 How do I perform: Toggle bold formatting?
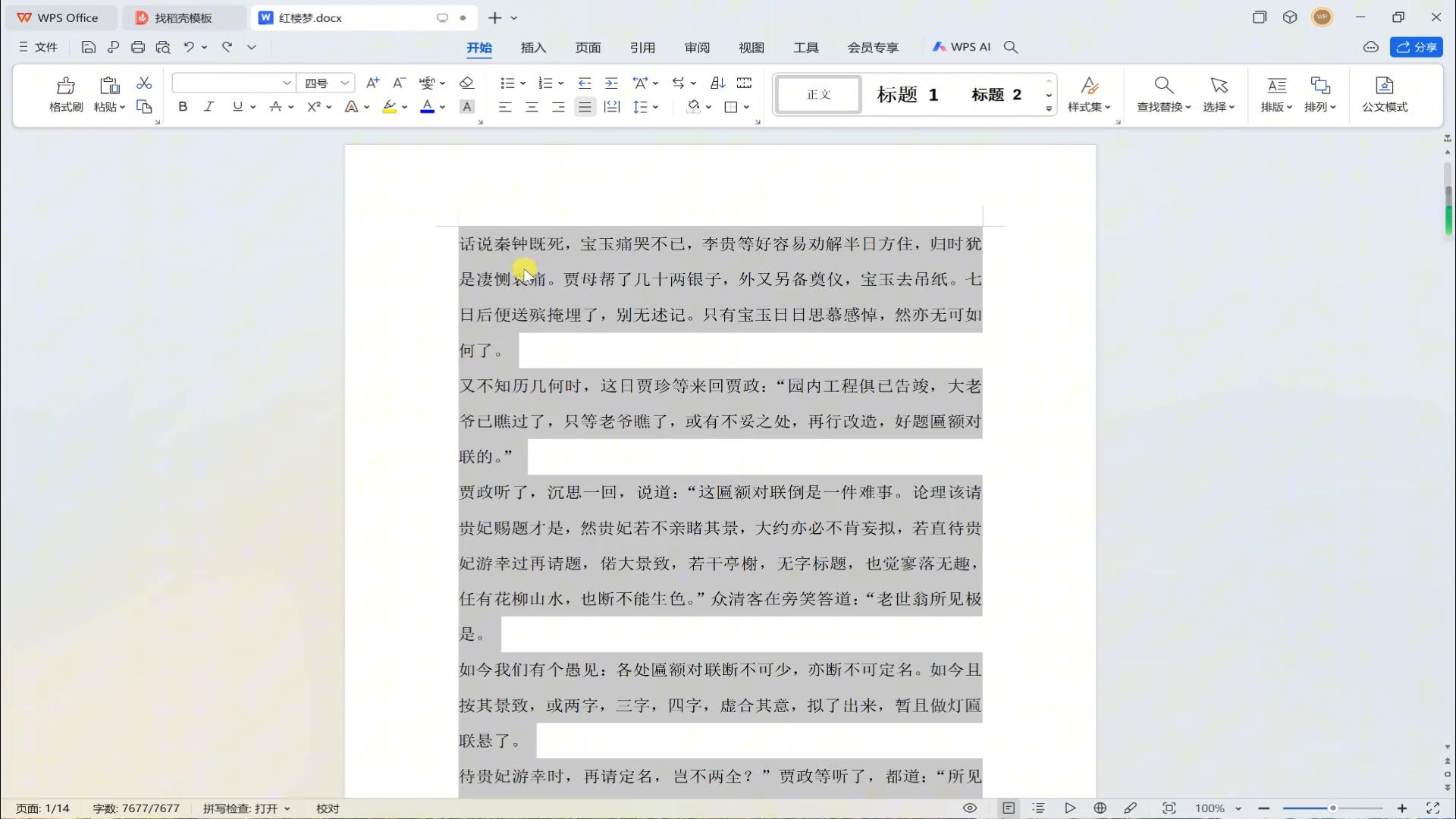click(183, 107)
